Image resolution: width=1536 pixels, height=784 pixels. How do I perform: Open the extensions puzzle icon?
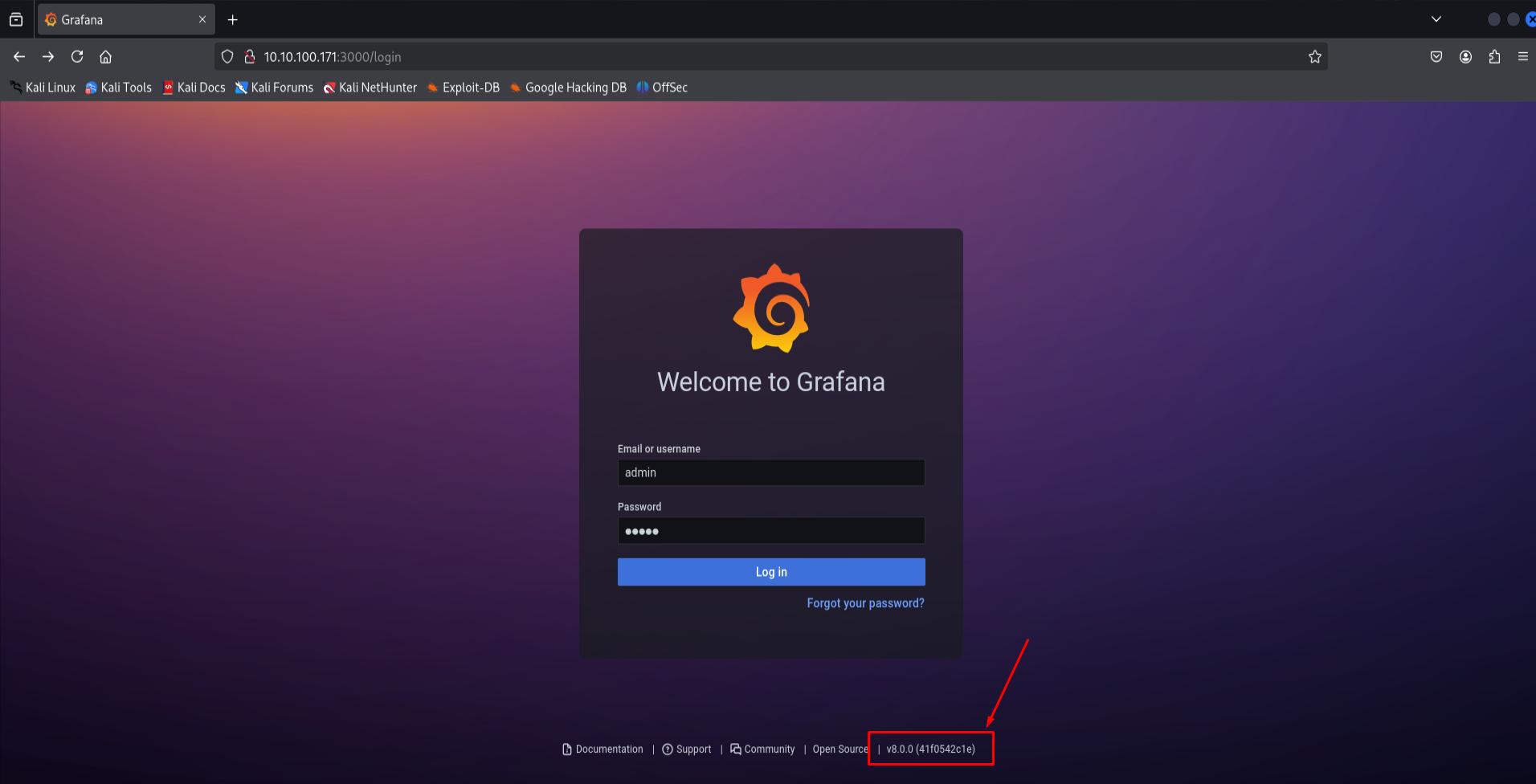pos(1494,56)
